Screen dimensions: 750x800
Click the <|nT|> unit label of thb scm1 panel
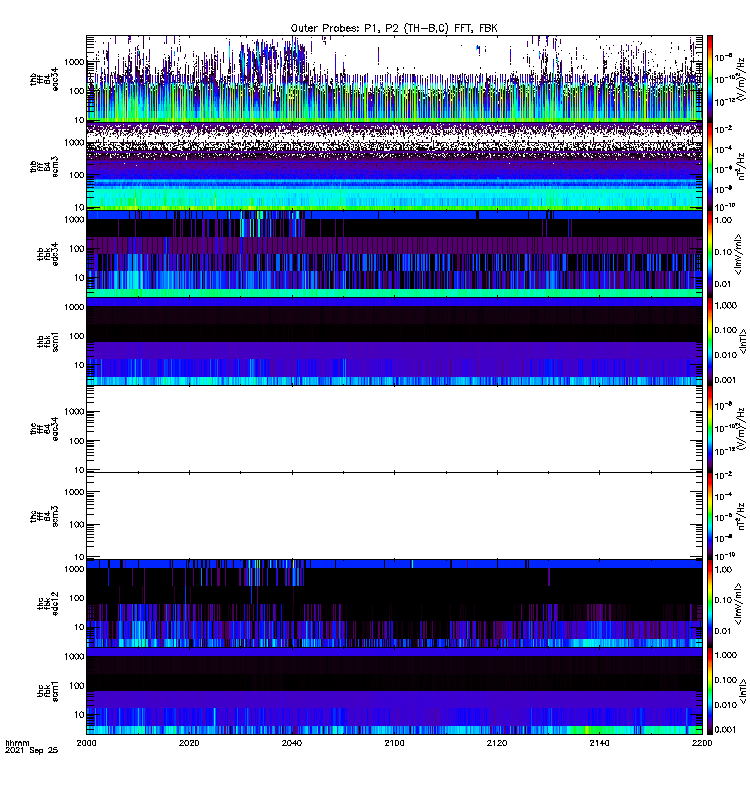point(742,341)
